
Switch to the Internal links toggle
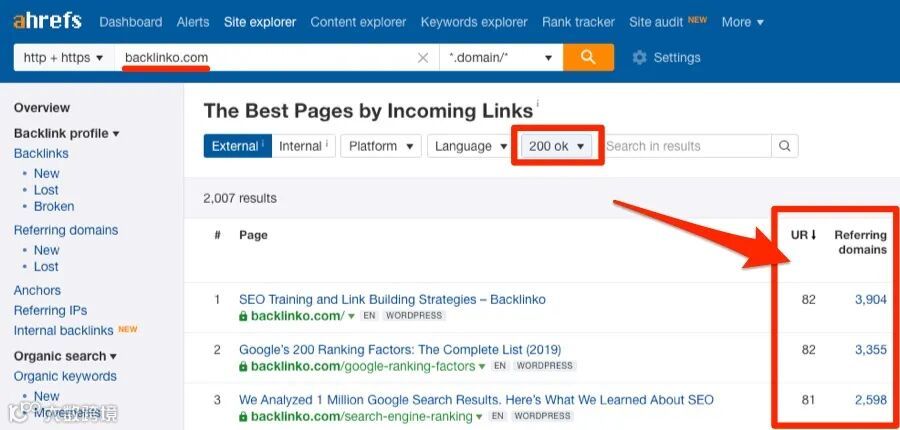(303, 146)
